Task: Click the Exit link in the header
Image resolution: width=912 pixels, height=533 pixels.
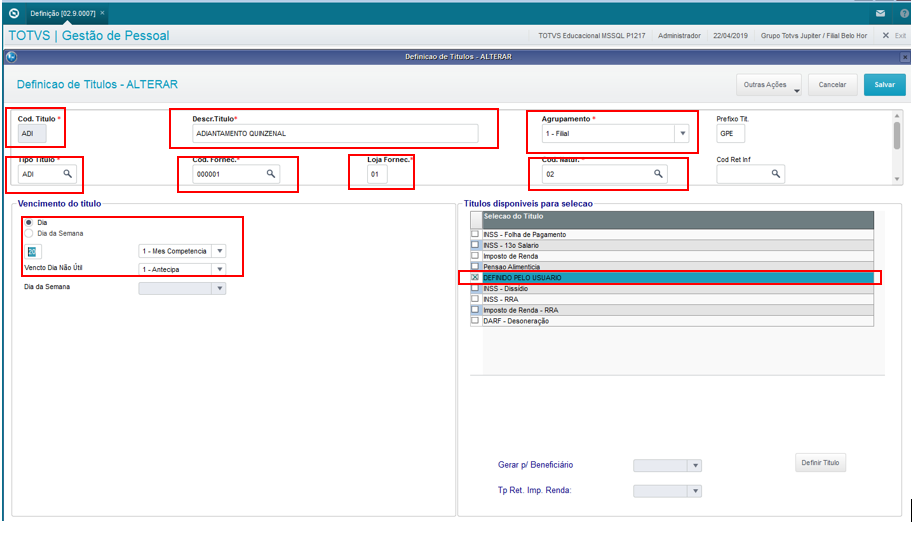Action: [x=900, y=35]
